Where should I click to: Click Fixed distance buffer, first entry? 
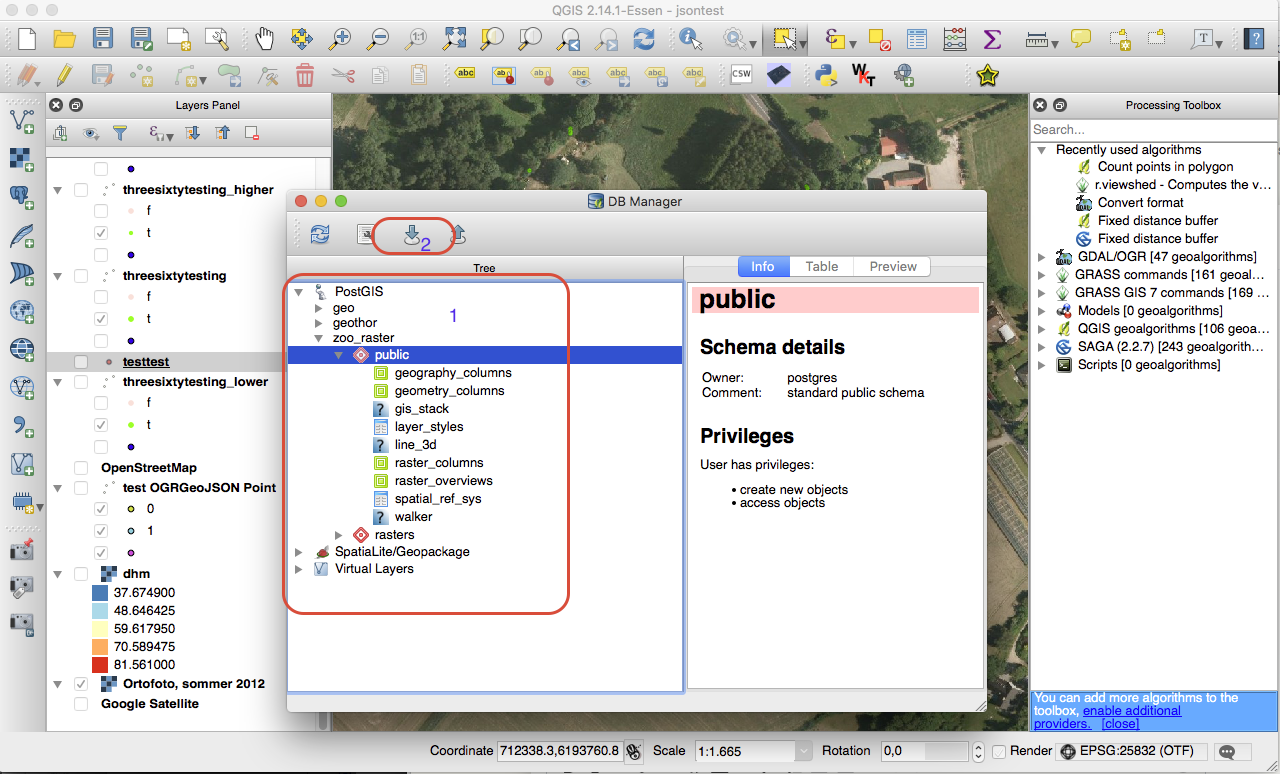tap(1158, 221)
